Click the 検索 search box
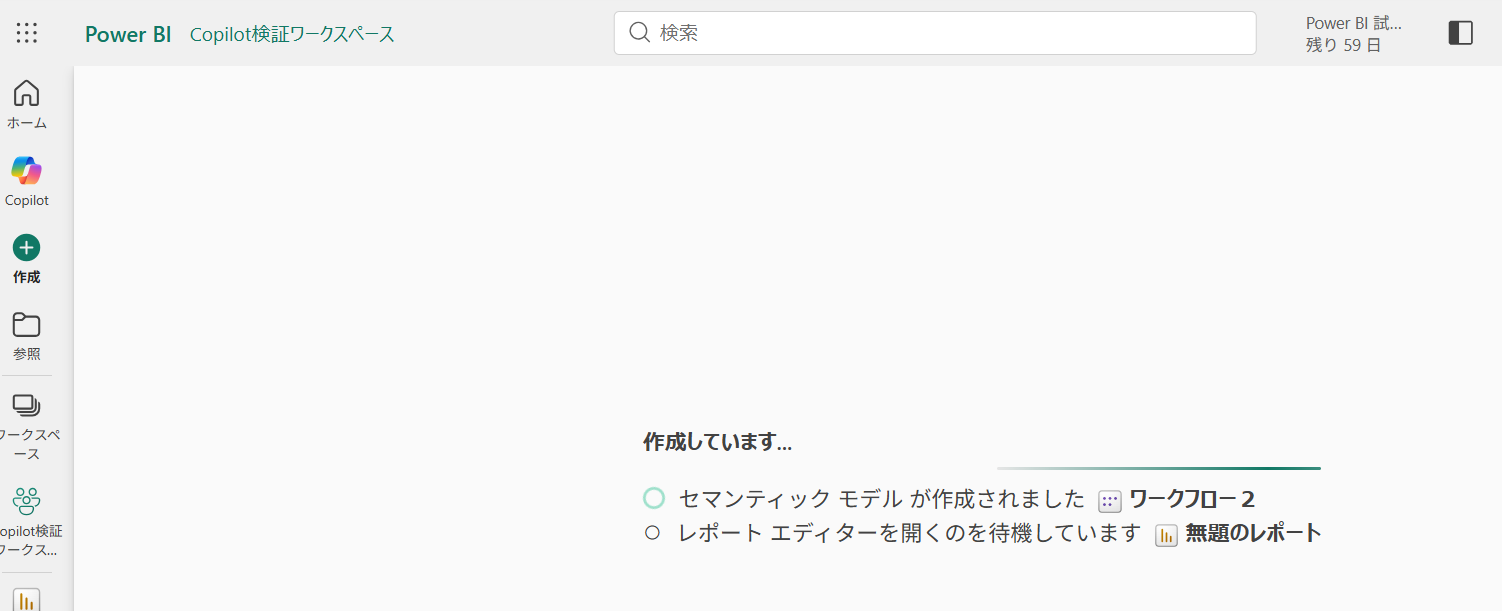1502x611 pixels. pyautogui.click(x=935, y=33)
